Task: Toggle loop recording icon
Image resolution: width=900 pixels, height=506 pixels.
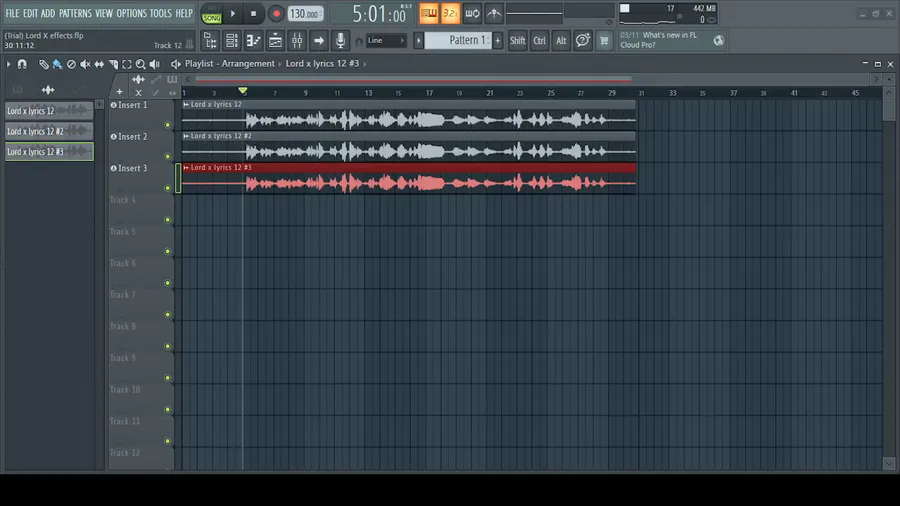Action: point(472,14)
